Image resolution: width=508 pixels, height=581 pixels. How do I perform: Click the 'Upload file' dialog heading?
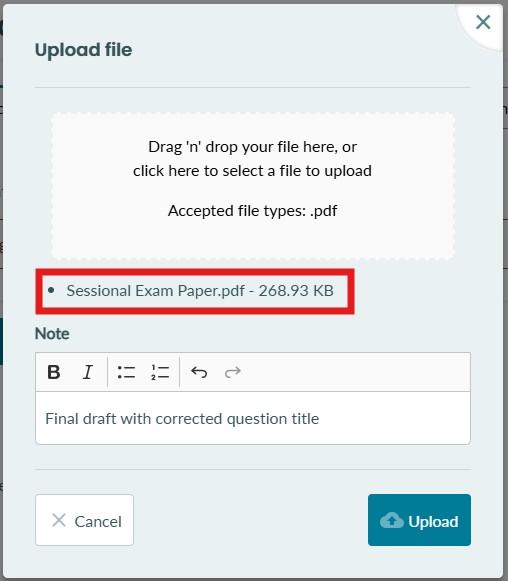pyautogui.click(x=83, y=50)
